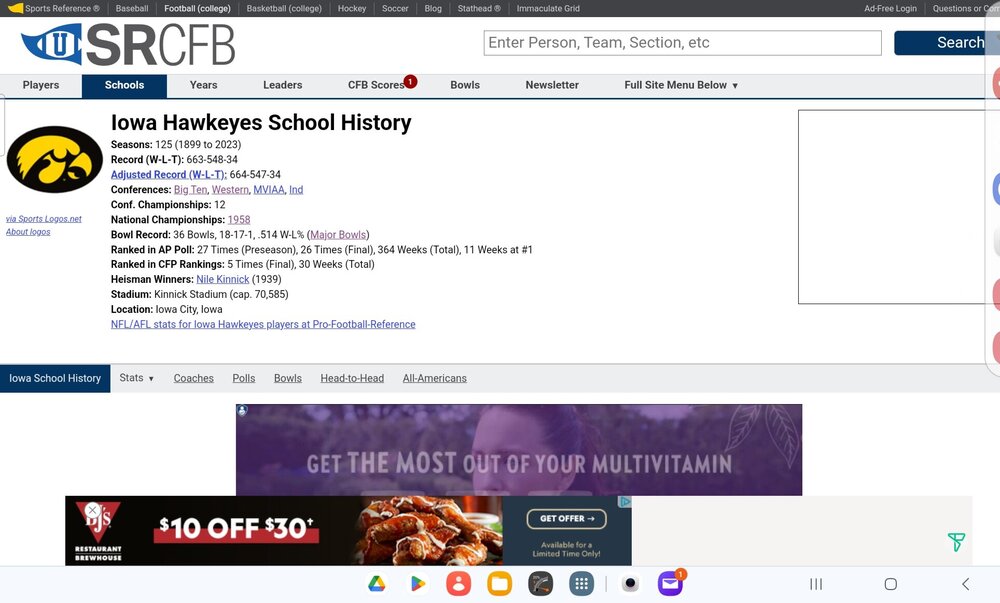Image resolution: width=1000 pixels, height=603 pixels.
Task: Open the yellow Files folder app
Action: click(499, 584)
